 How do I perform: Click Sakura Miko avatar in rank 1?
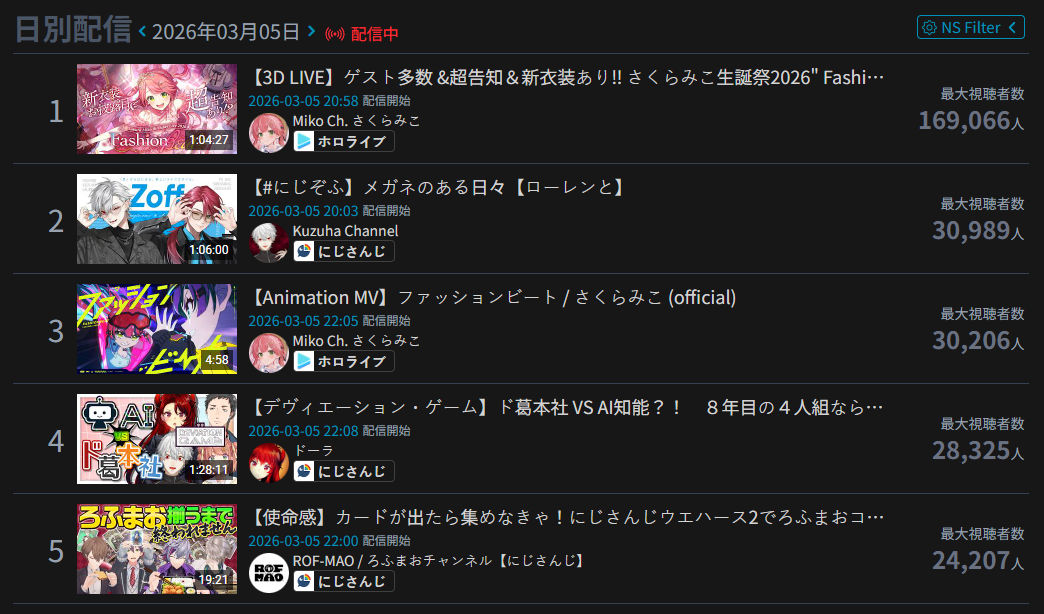coord(268,133)
